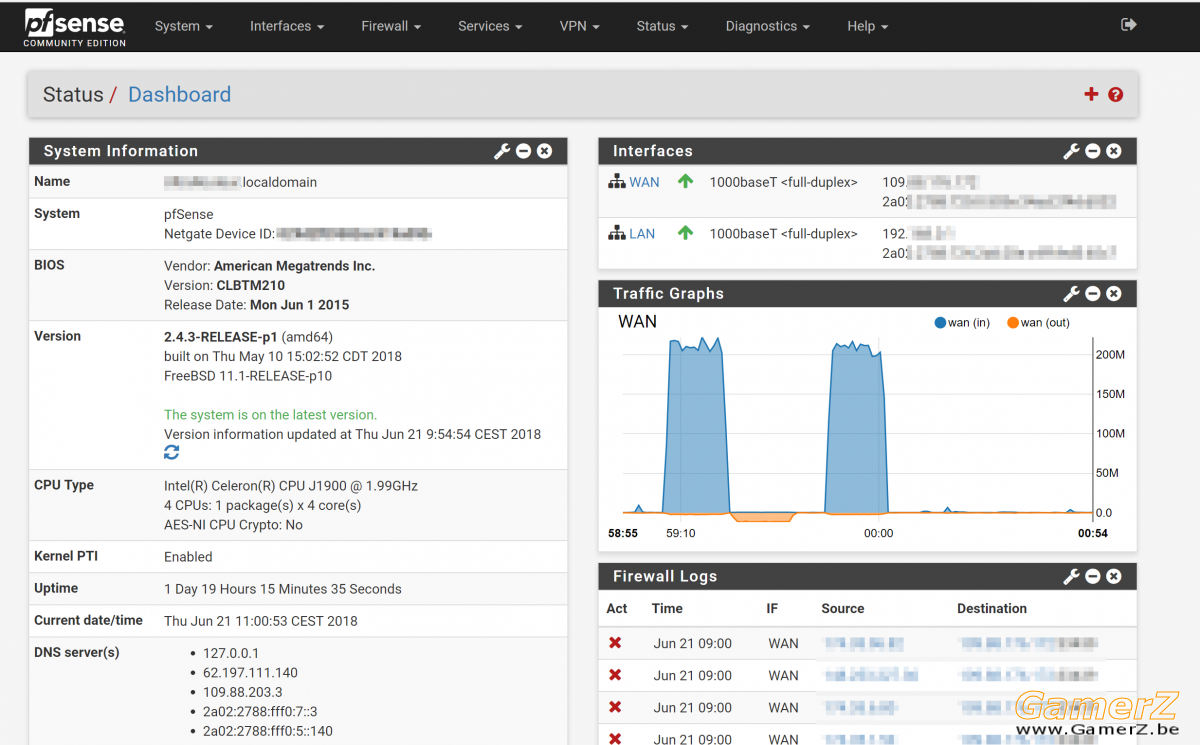The image size is (1200, 745).
Task: Click the Time column header in Firewall Logs
Action: click(667, 608)
